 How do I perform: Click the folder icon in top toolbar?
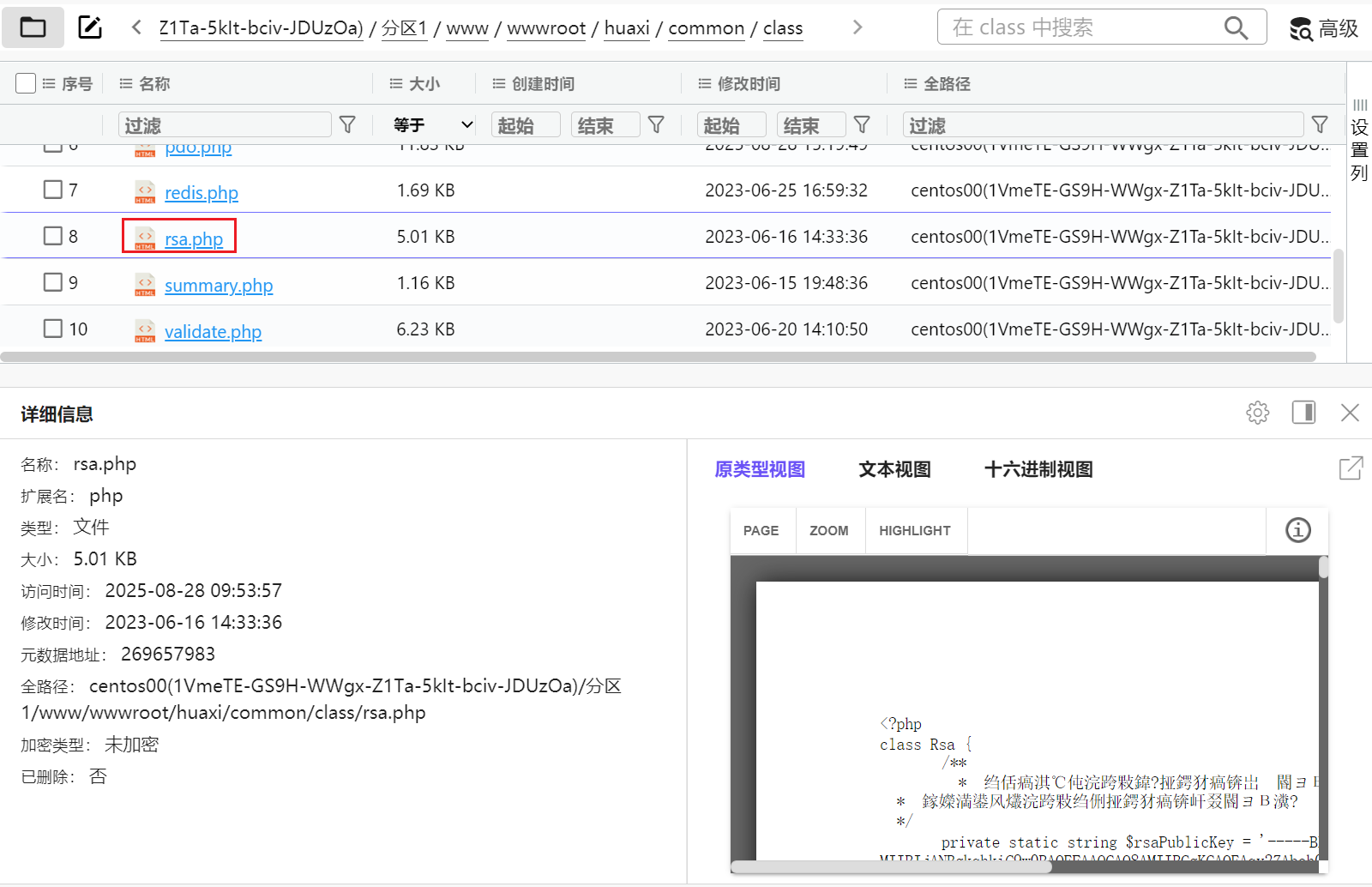[33, 27]
